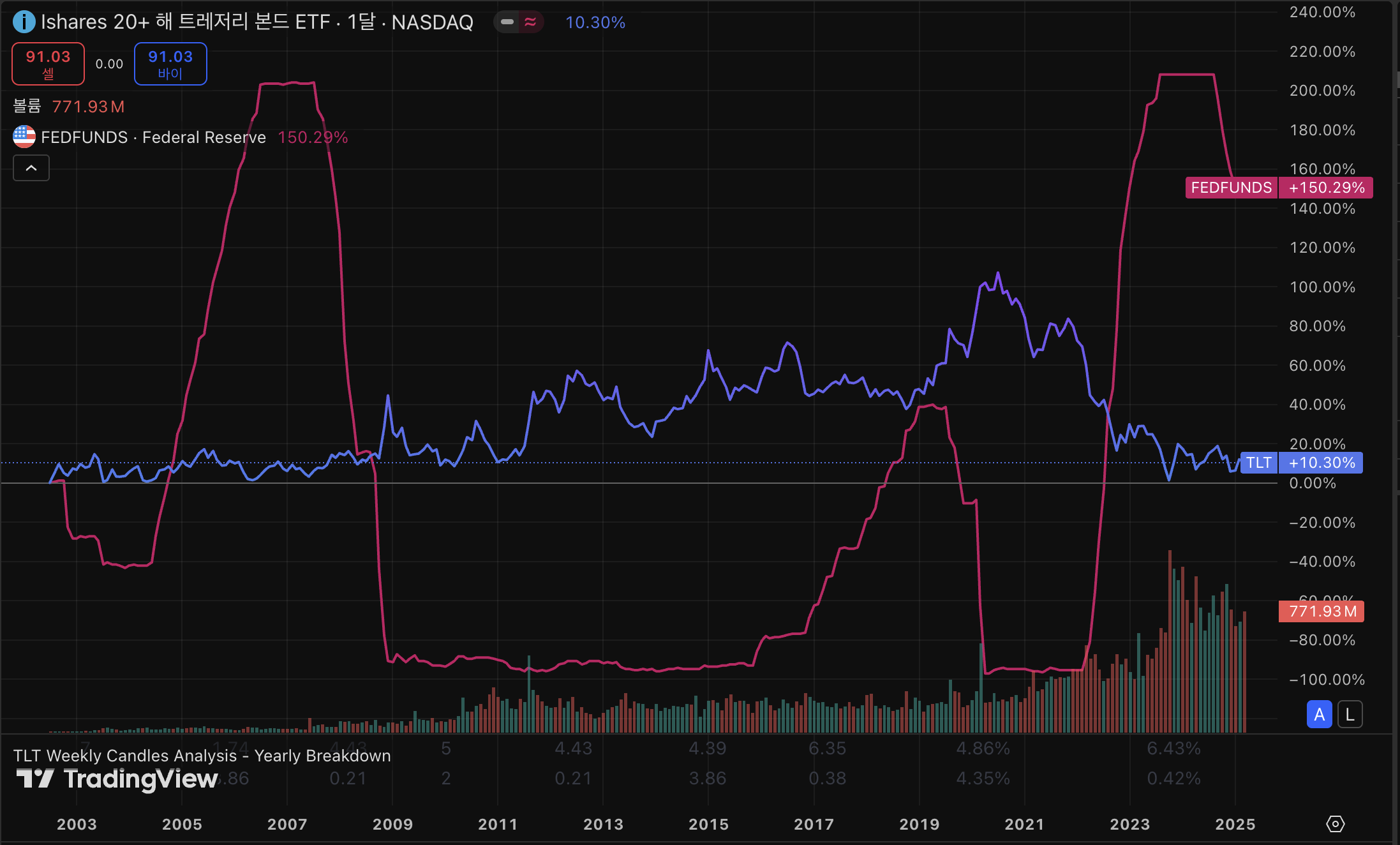Click the 2003 label on the time axis
The height and width of the screenshot is (845, 1400).
[x=77, y=824]
